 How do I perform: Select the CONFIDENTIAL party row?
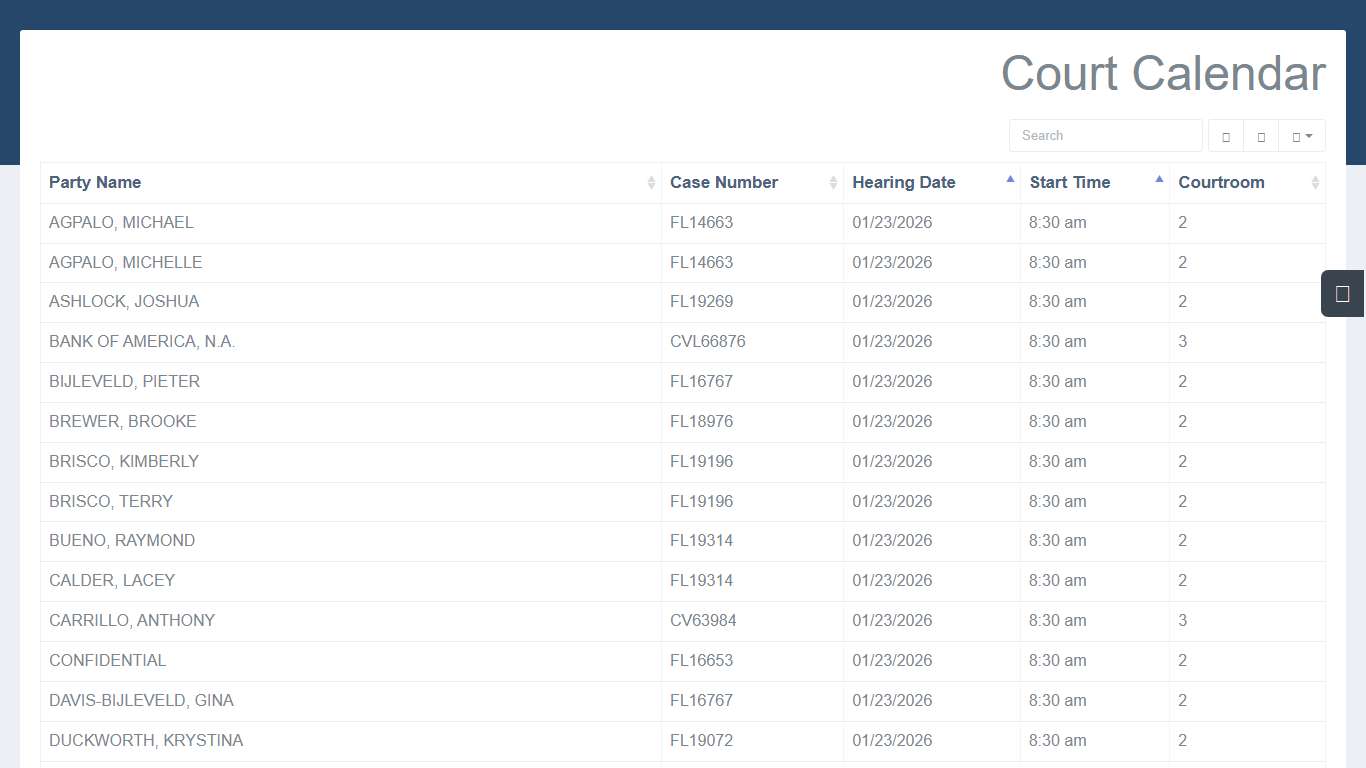pyautogui.click(x=108, y=661)
